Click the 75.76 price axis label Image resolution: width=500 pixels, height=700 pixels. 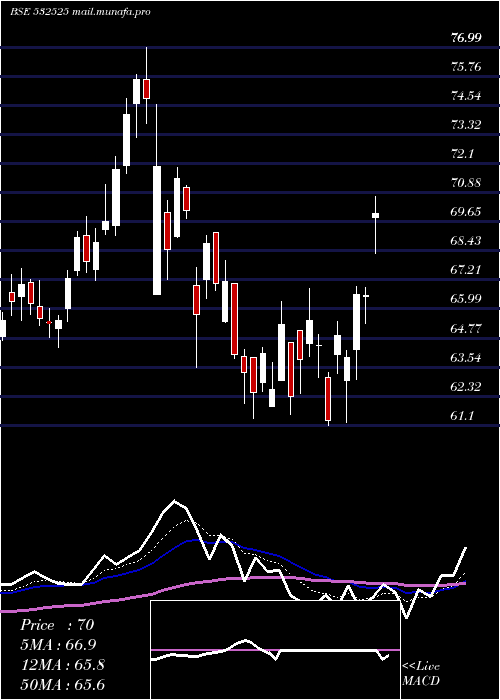(466, 67)
